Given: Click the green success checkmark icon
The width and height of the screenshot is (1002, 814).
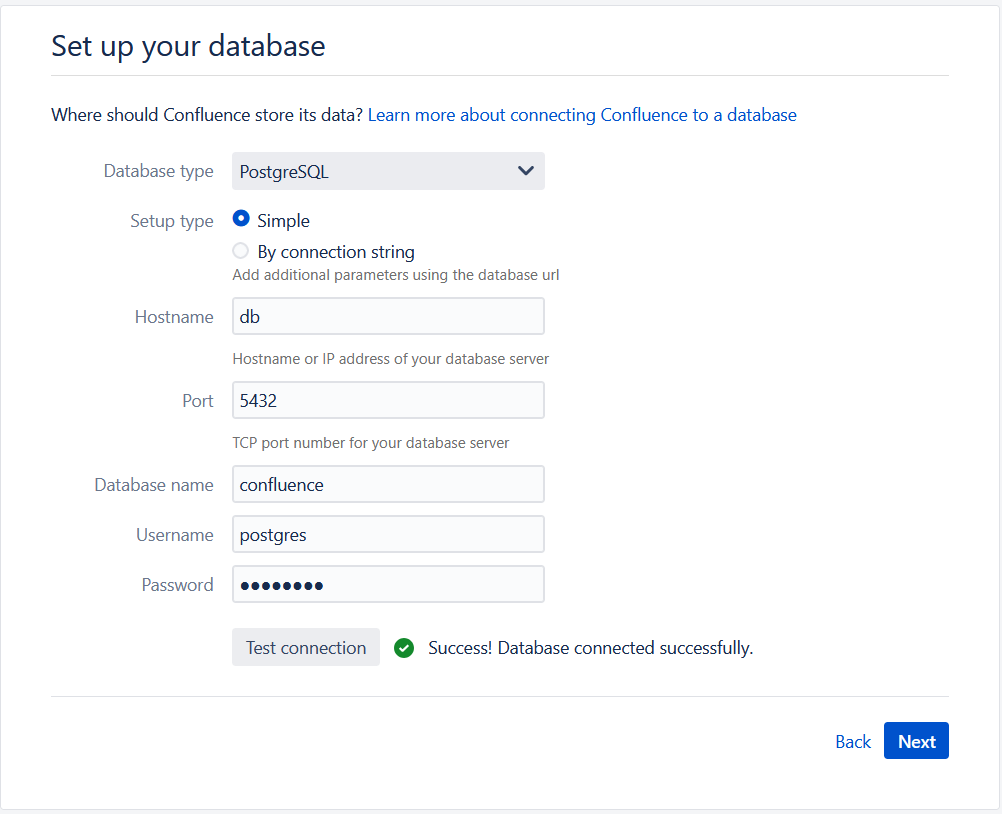Looking at the screenshot, I should (404, 648).
